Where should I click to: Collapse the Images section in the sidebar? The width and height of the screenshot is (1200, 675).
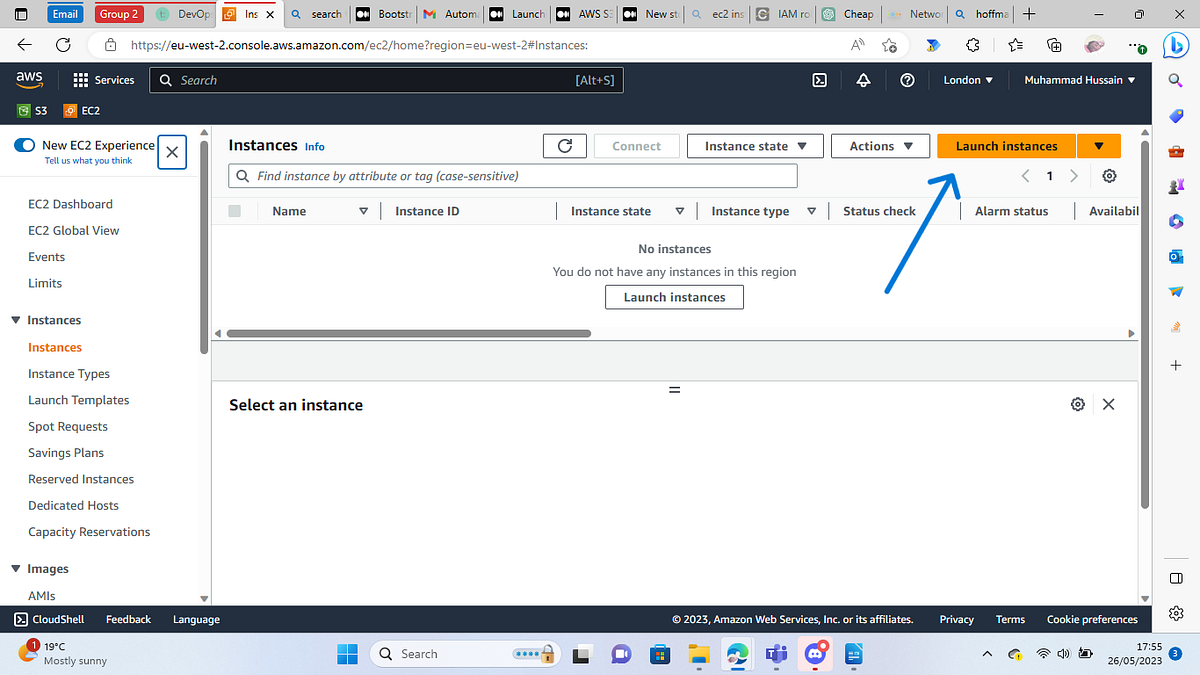pyautogui.click(x=16, y=568)
